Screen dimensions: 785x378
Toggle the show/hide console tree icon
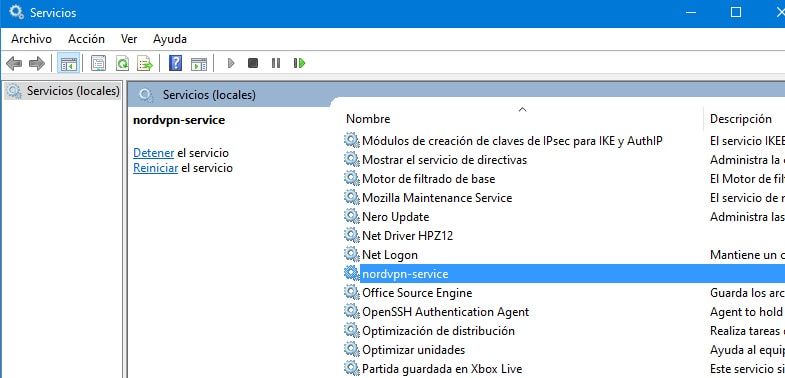point(68,63)
